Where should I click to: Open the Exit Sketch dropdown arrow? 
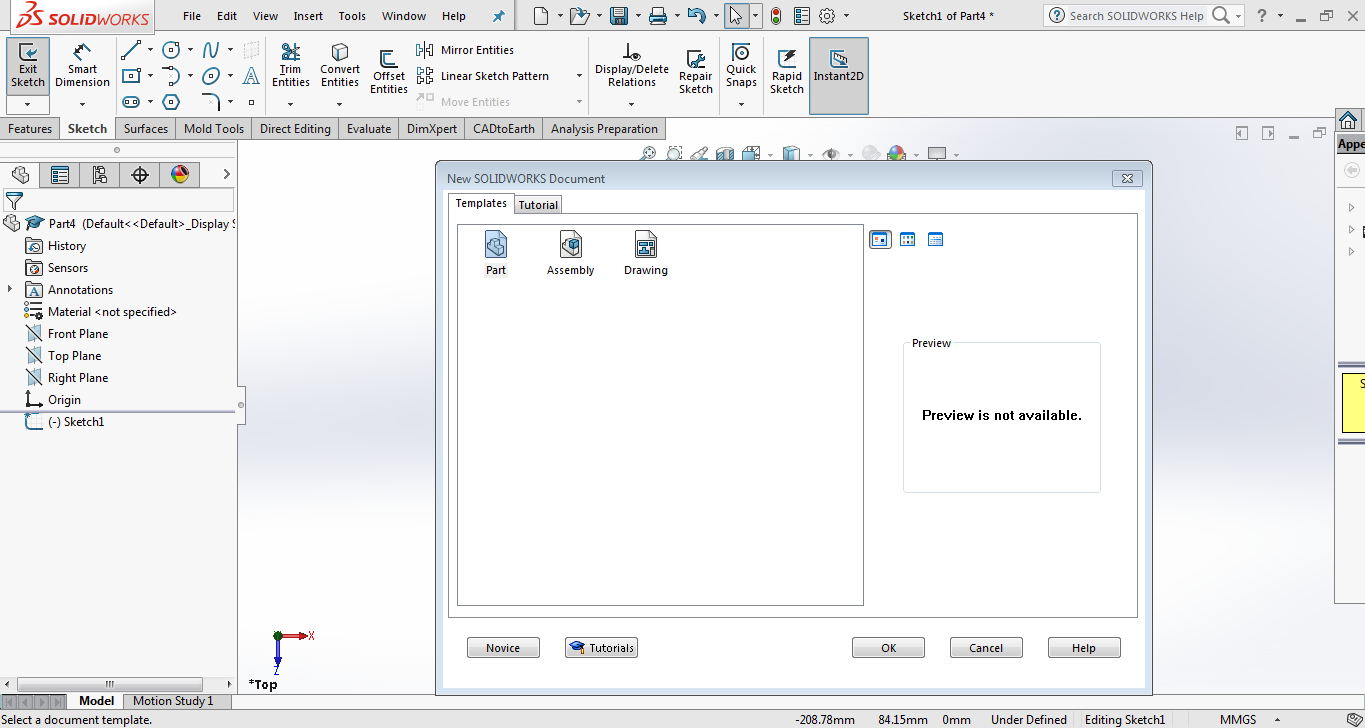(28, 104)
